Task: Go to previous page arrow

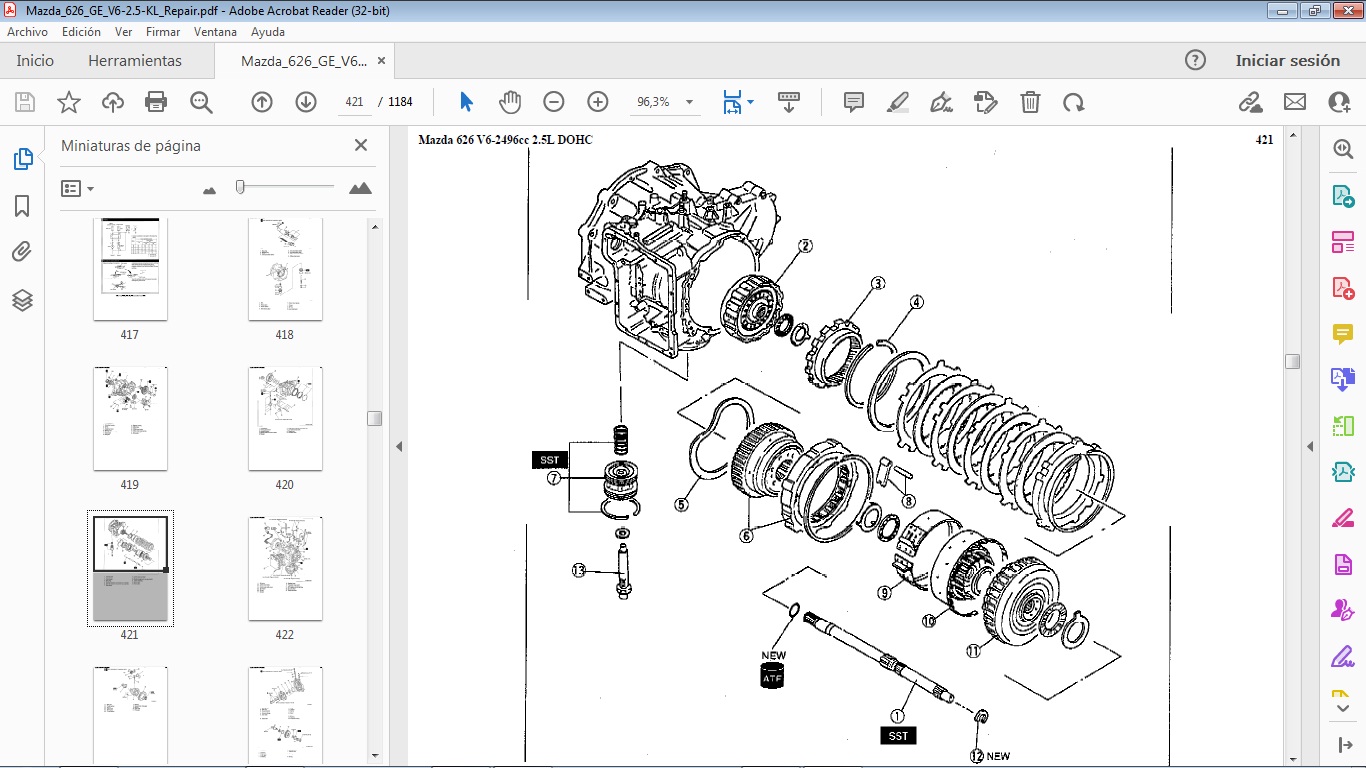Action: 262,102
